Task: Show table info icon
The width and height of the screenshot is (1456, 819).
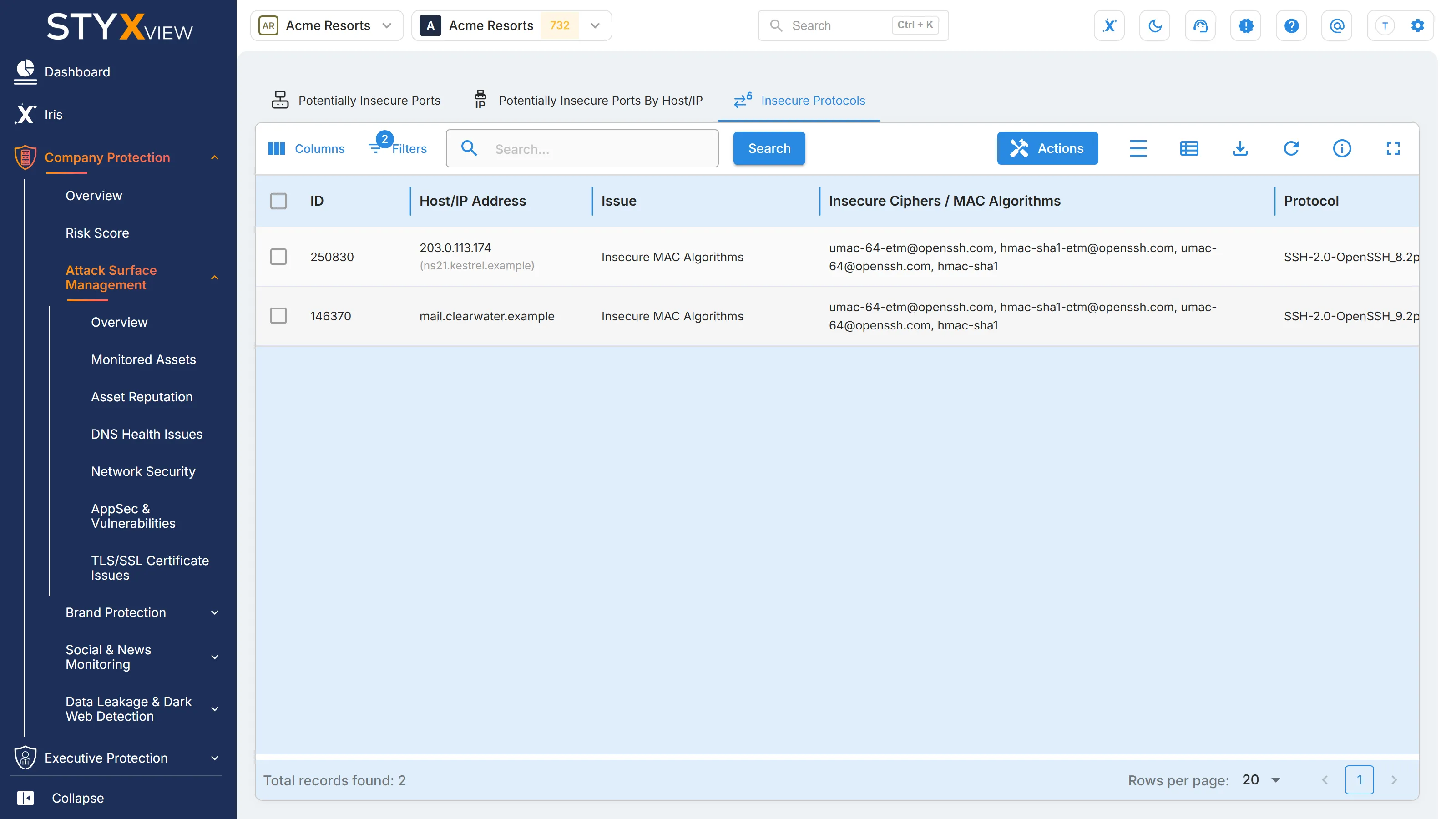Action: coord(1342,149)
